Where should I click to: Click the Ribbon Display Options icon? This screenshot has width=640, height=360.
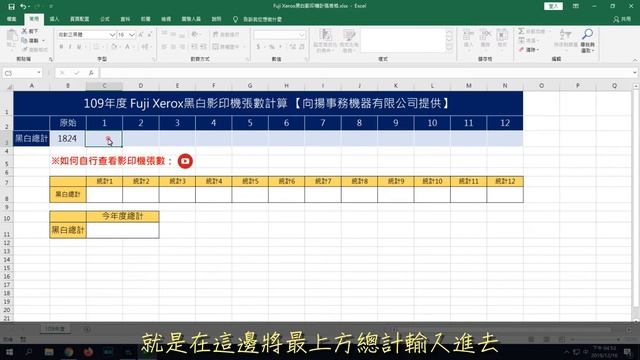[x=576, y=6]
